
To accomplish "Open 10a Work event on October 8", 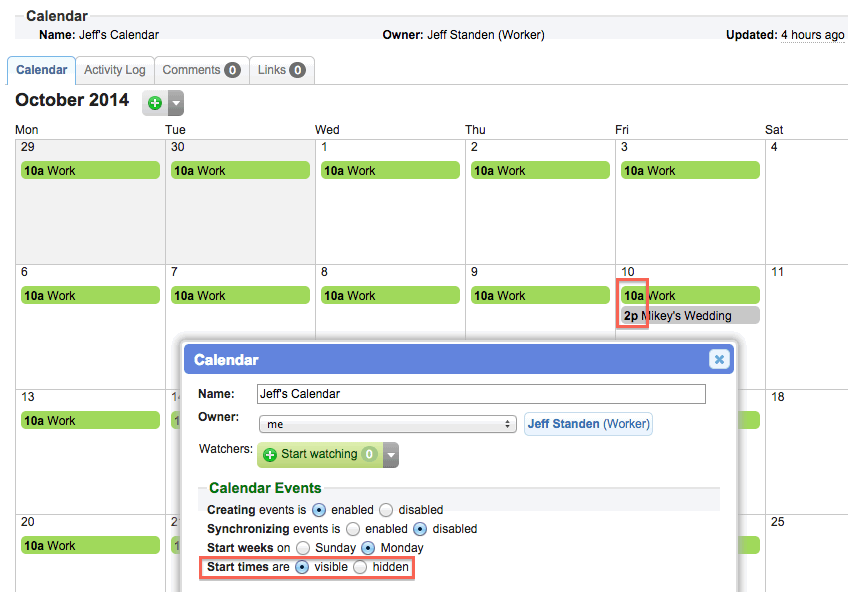I will click(x=390, y=295).
